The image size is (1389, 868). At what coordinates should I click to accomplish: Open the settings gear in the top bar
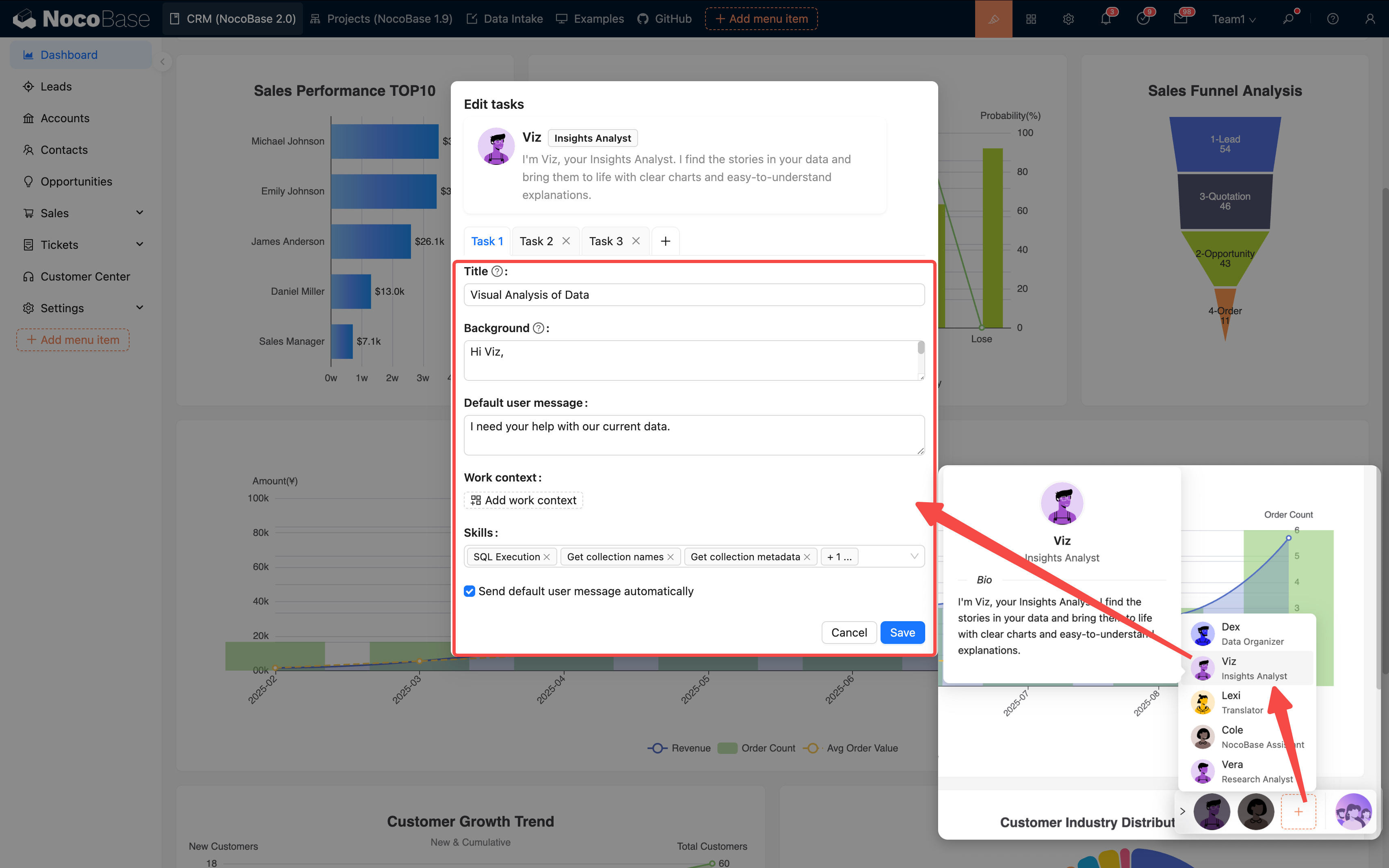[x=1069, y=18]
